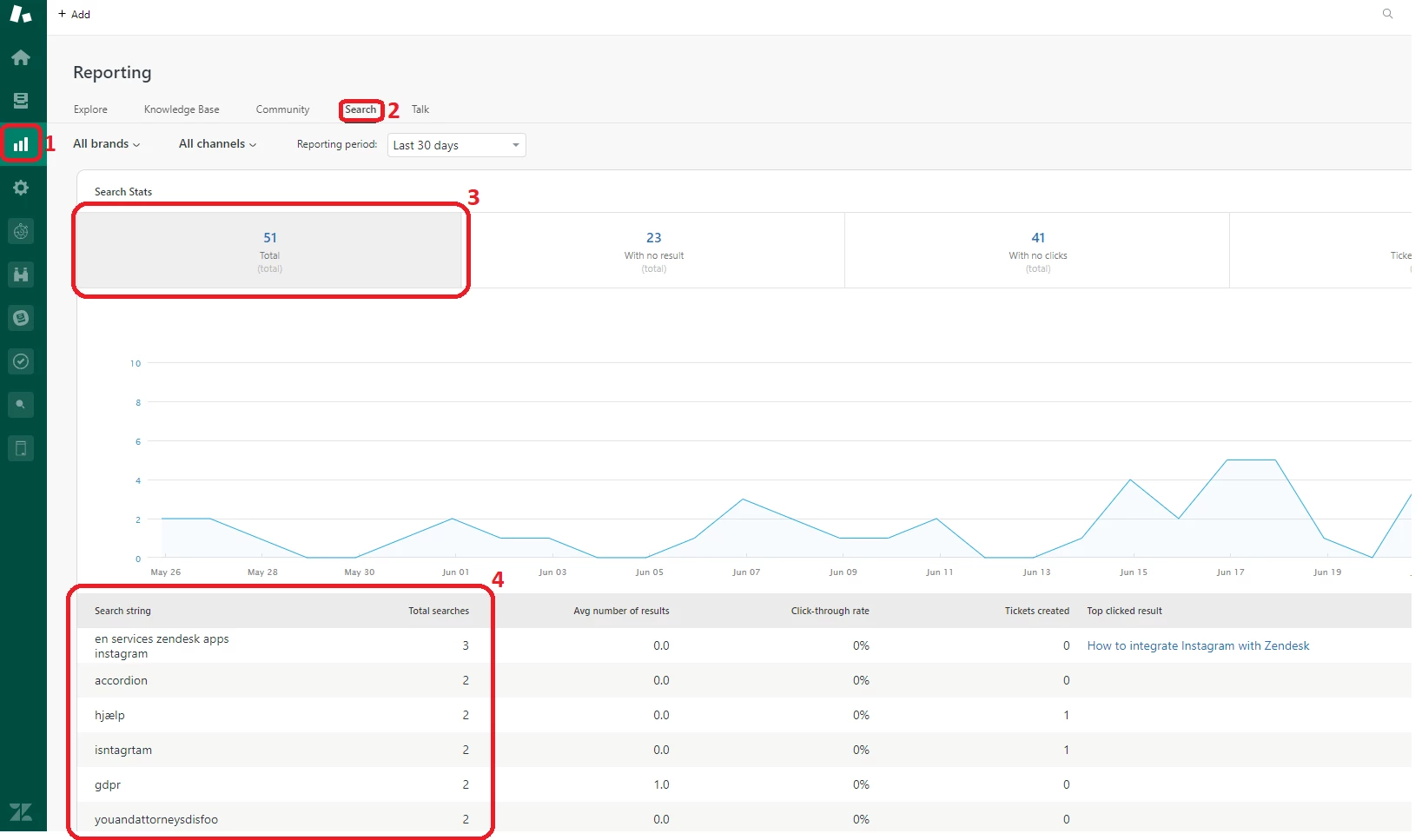Image resolution: width=1422 pixels, height=840 pixels.
Task: Open the Reporting bar chart icon
Action: click(x=21, y=144)
